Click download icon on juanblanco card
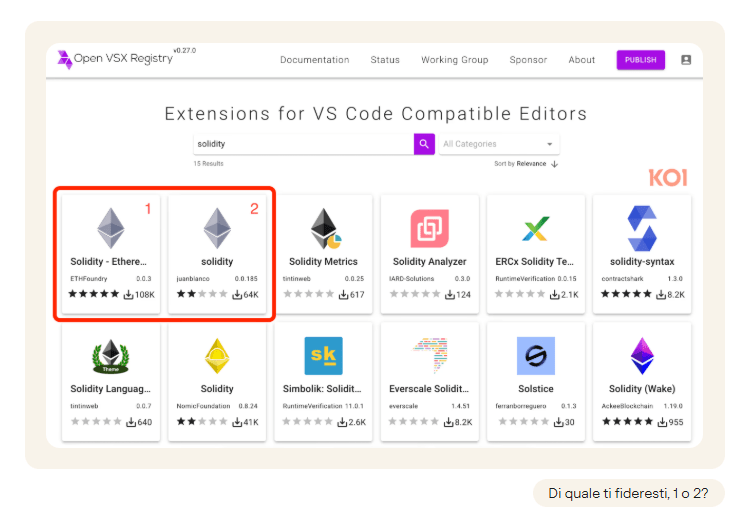 pyautogui.click(x=237, y=295)
